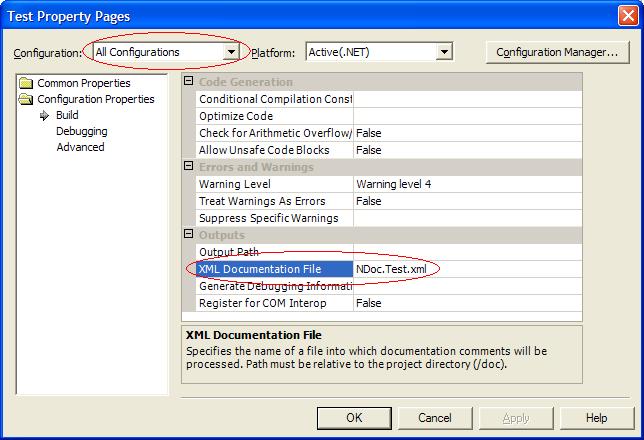Screen dimensions: 644x440
Task: Click the Help button
Action: pyautogui.click(x=596, y=417)
